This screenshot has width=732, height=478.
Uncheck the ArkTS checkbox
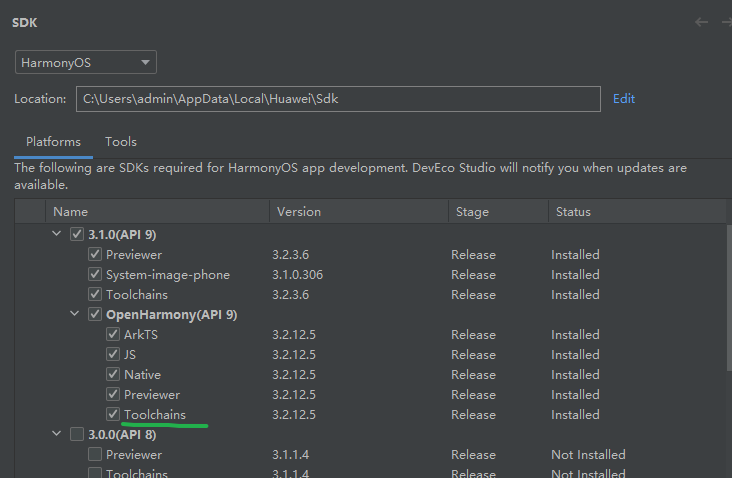pyautogui.click(x=113, y=334)
